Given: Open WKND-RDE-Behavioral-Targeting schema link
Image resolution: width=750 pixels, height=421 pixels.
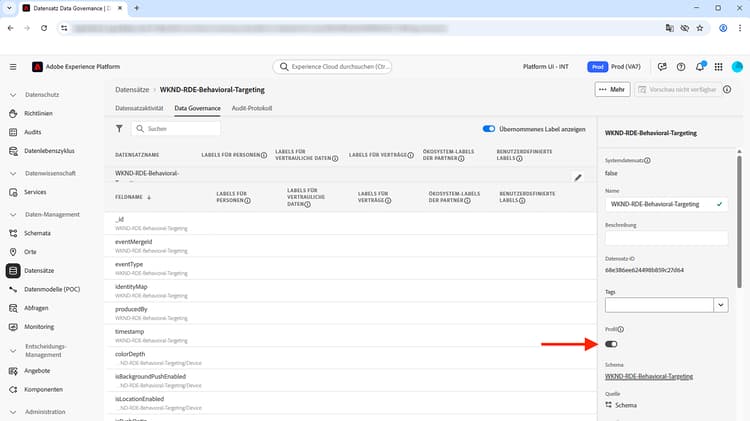Looking at the screenshot, I should pos(649,377).
